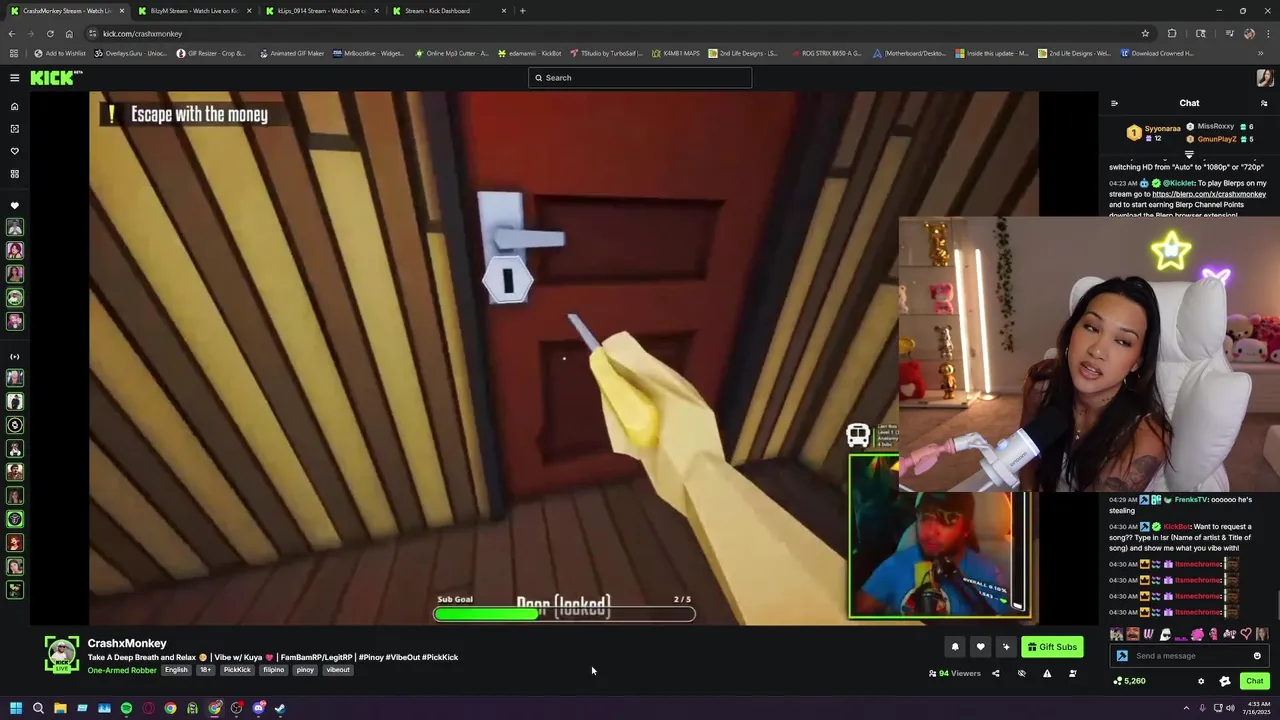Click the 5,260 channel points balance
This screenshot has height=720, width=1280.
pyautogui.click(x=1130, y=681)
